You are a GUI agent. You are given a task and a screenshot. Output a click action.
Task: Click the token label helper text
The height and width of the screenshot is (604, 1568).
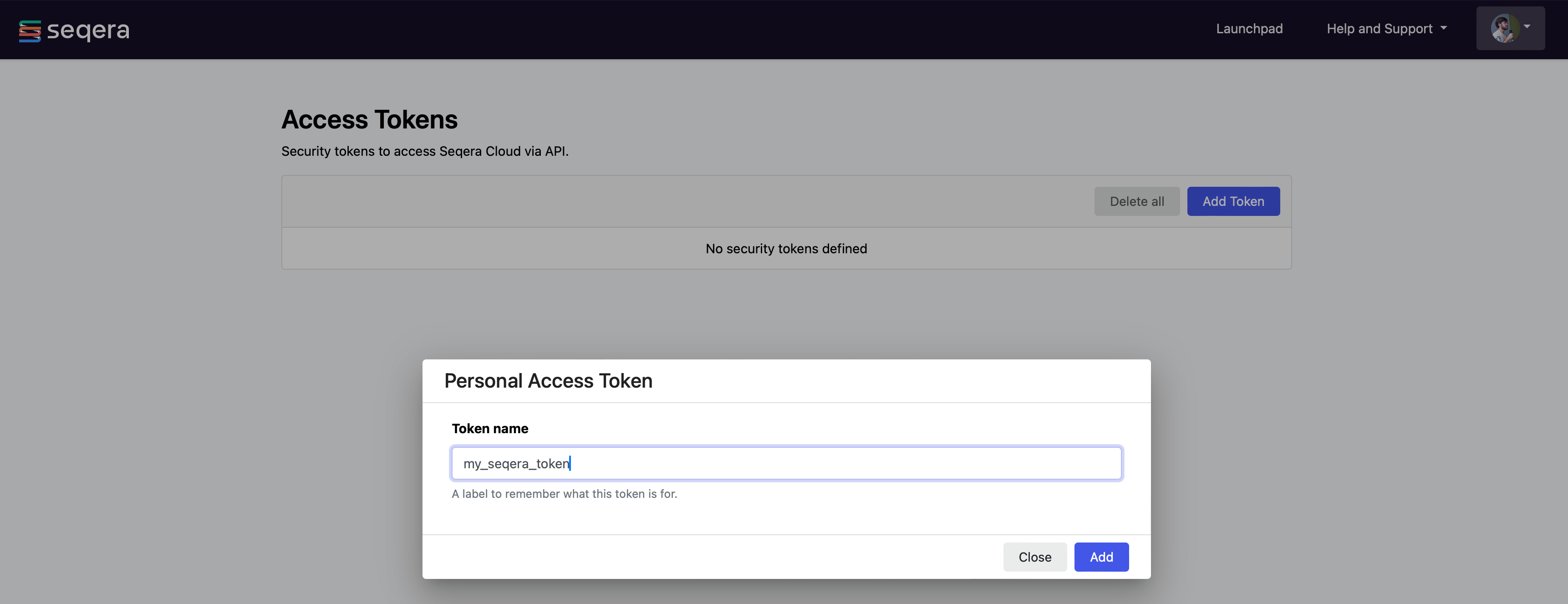pos(564,494)
